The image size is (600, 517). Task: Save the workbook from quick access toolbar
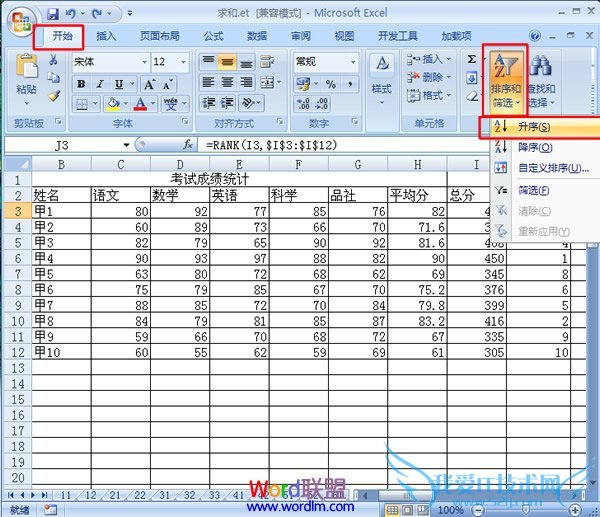[52, 14]
